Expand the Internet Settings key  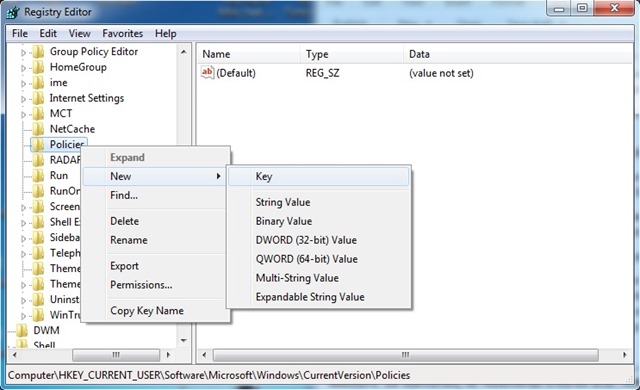coord(23,99)
